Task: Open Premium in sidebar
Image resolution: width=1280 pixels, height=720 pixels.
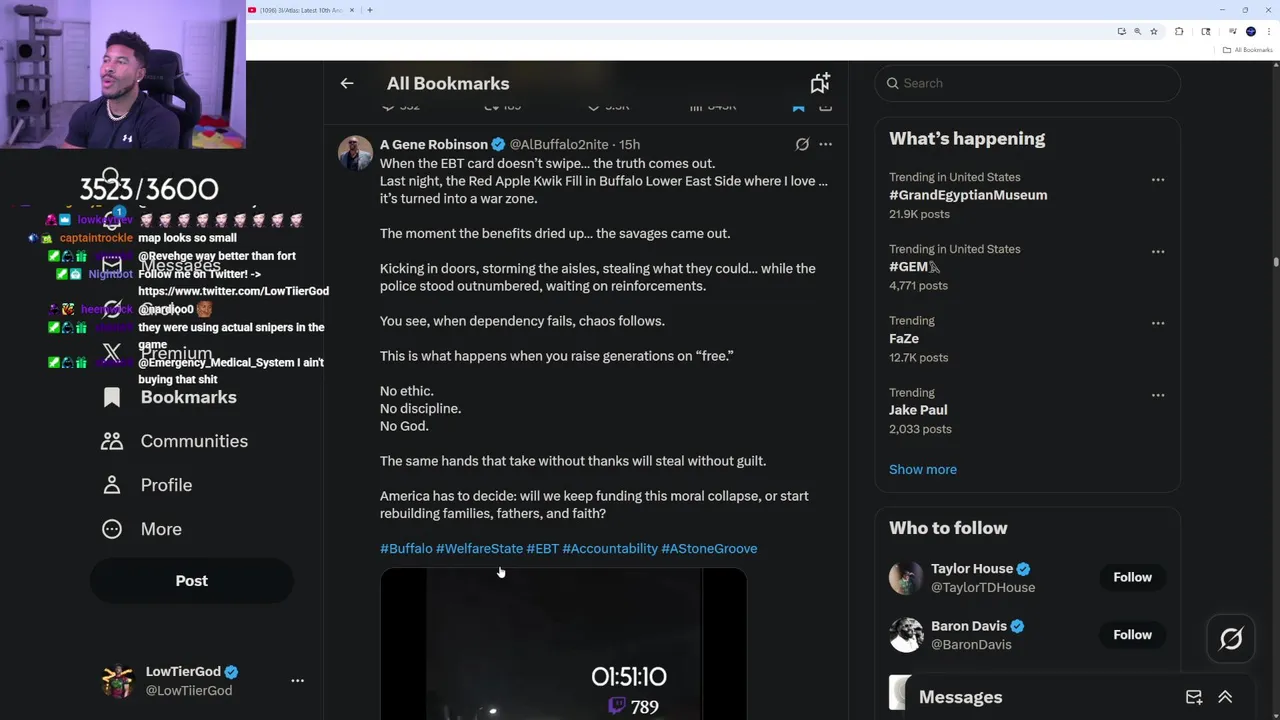Action: (157, 353)
